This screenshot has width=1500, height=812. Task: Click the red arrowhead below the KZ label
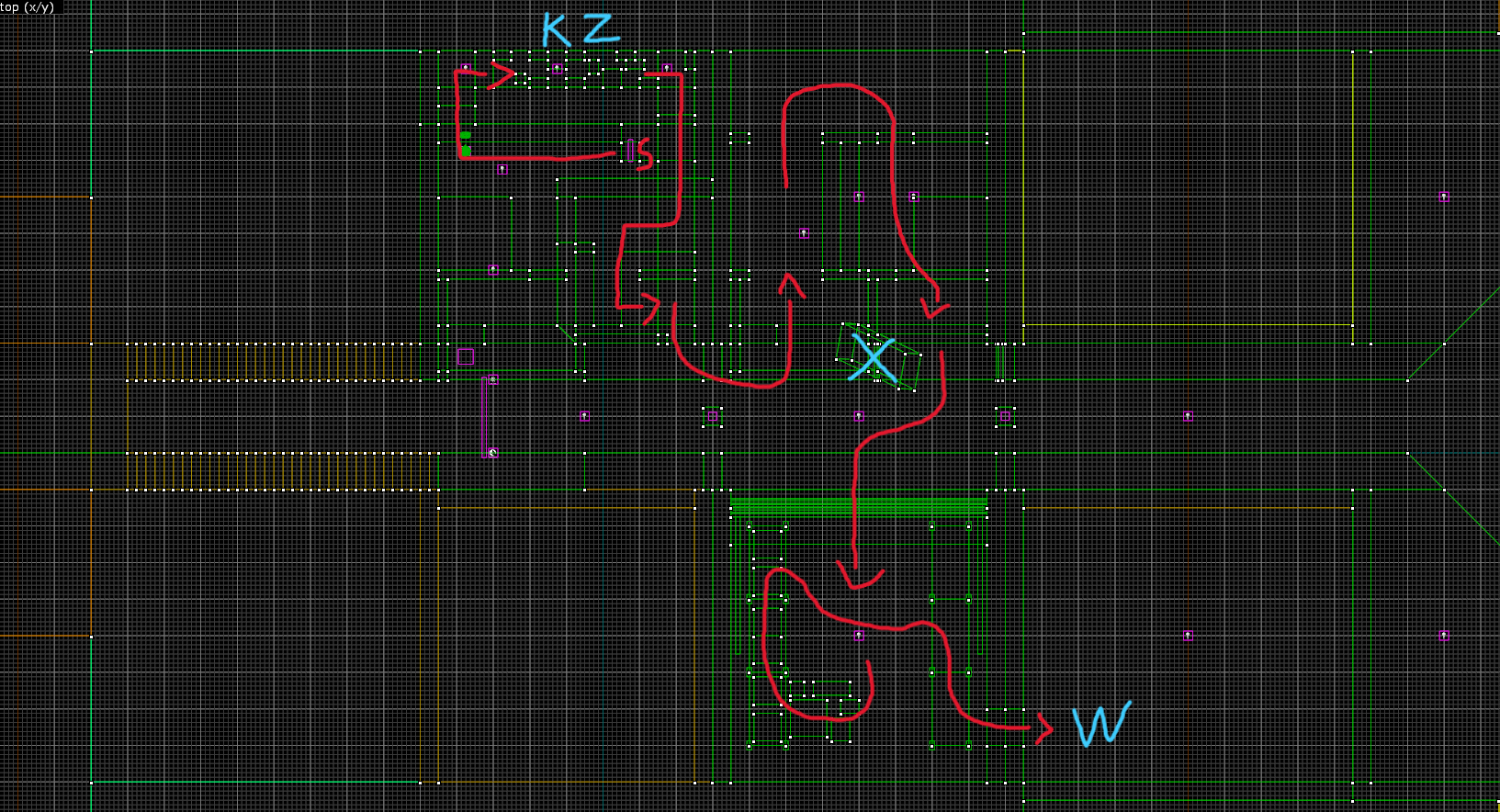501,74
